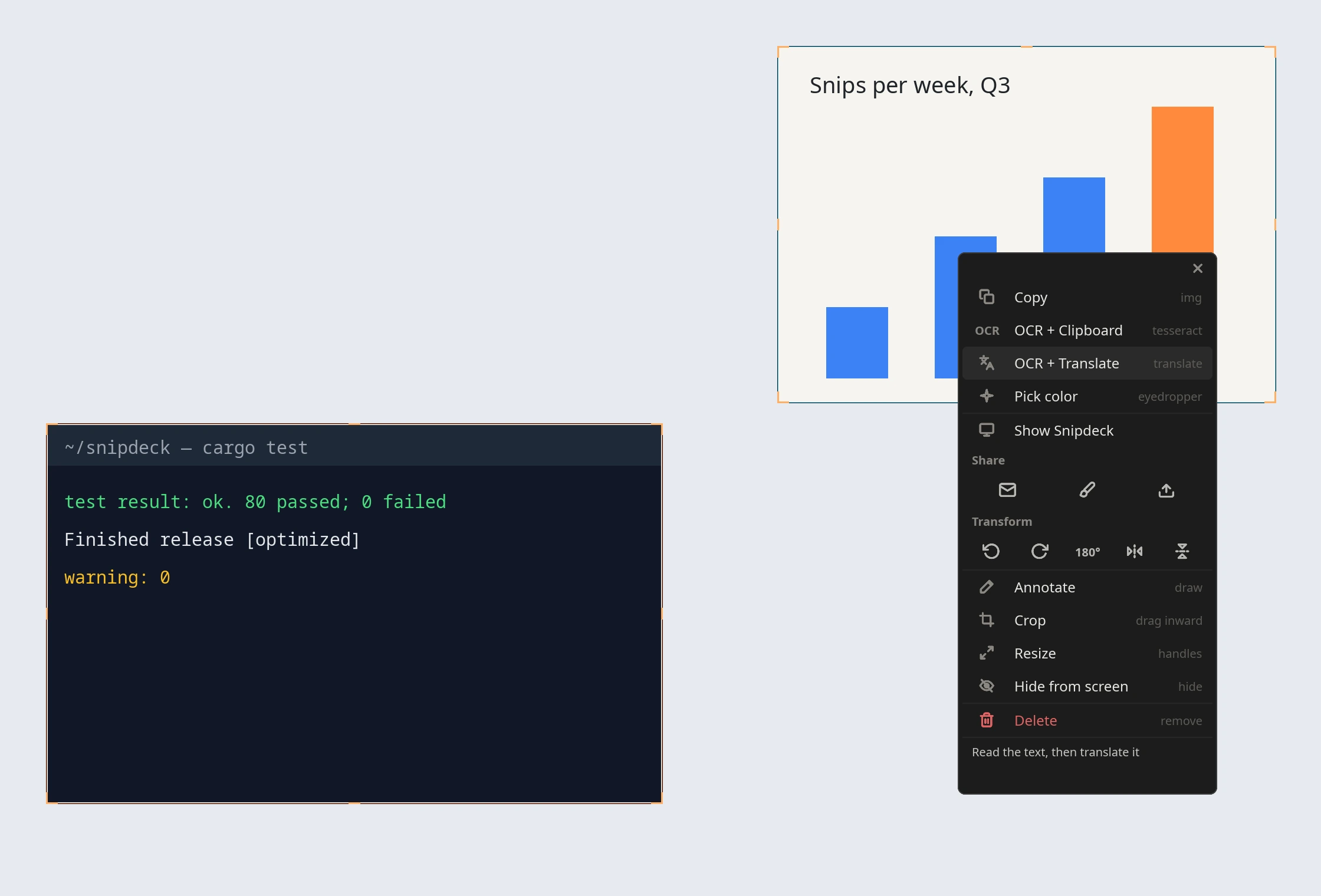Click the translate language icon

pyautogui.click(x=987, y=363)
